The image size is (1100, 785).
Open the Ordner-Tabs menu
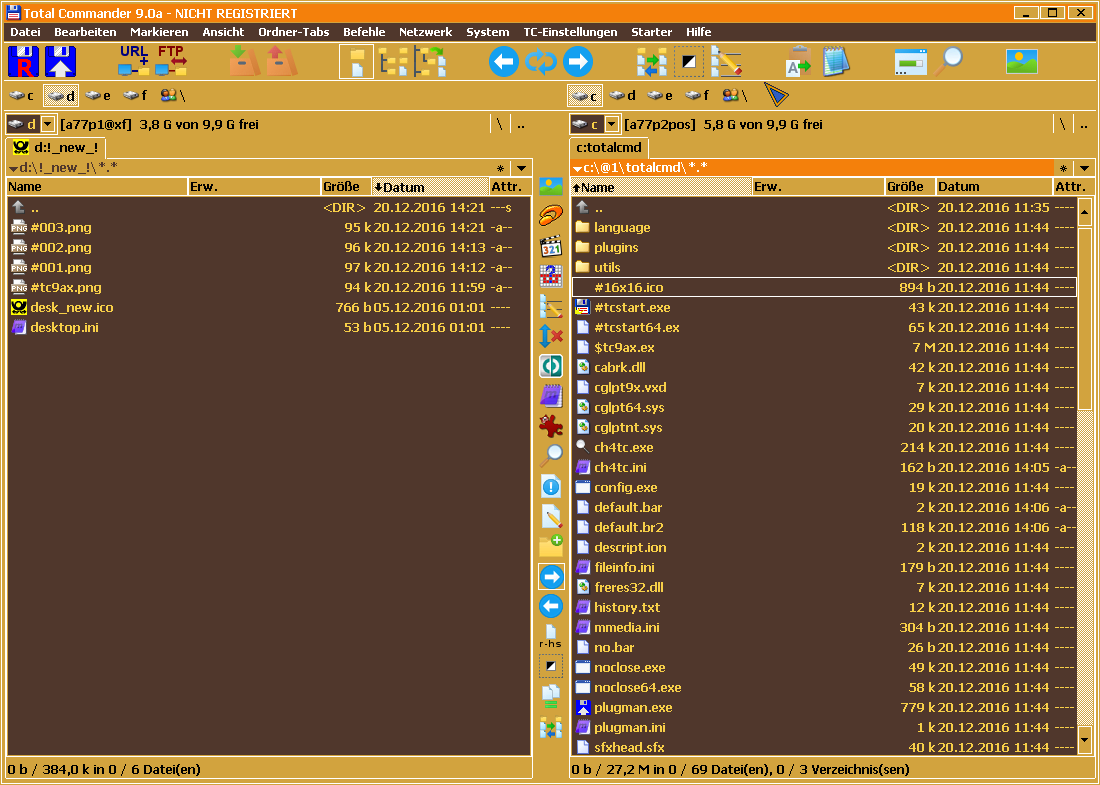(294, 32)
